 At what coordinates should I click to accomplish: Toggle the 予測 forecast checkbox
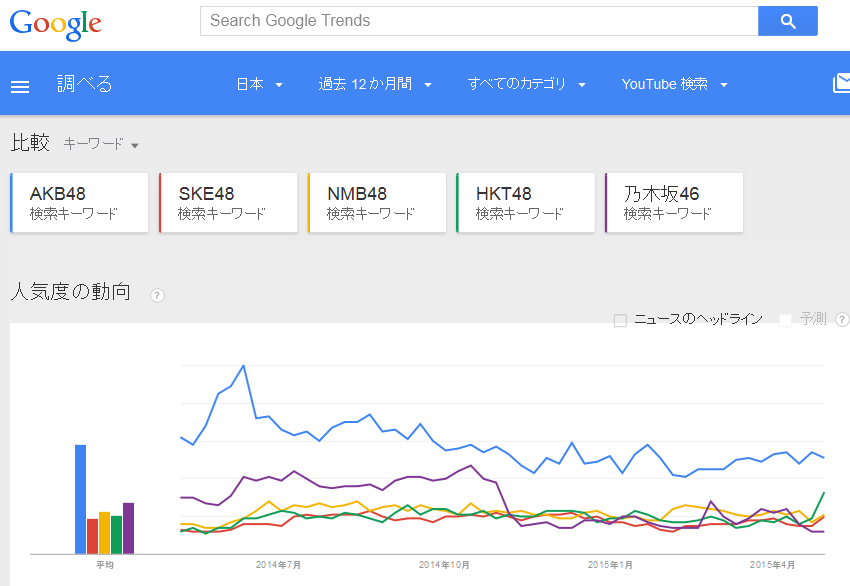tap(786, 320)
